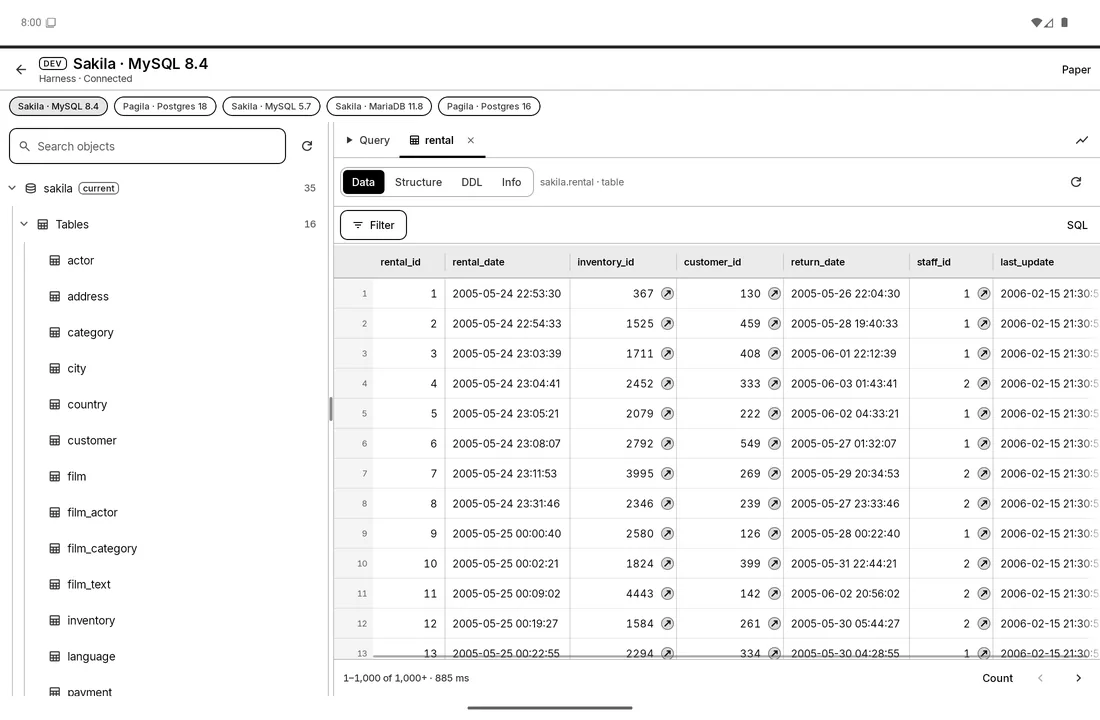Viewport: 1100px width, 720px height.
Task: Follow customer_id 408 foreign key link
Action: coord(774,354)
